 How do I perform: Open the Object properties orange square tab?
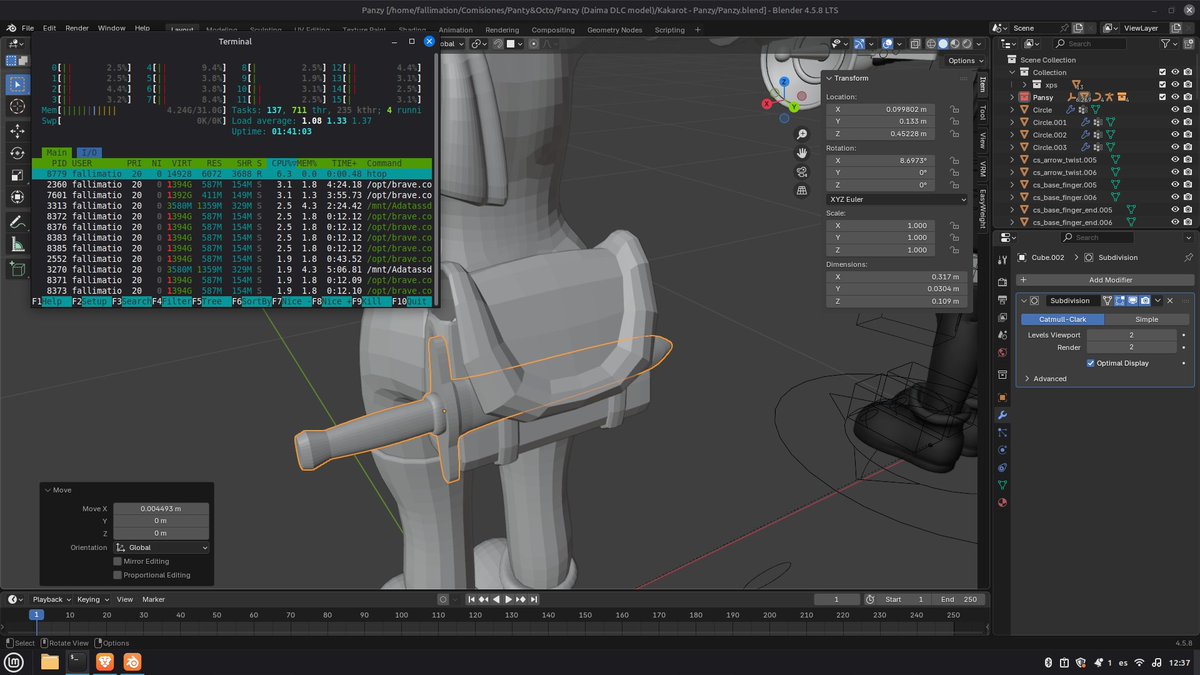(1002, 397)
